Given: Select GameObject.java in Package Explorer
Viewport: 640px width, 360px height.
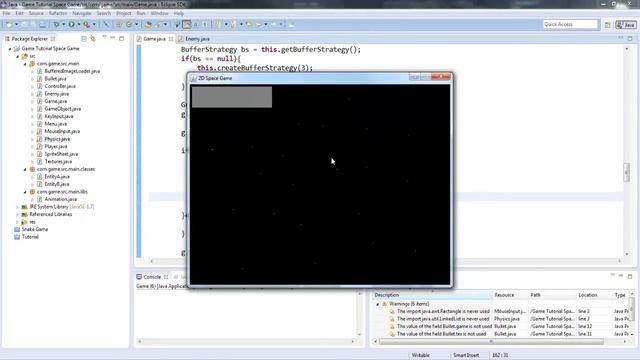Looking at the screenshot, I should tap(62, 109).
